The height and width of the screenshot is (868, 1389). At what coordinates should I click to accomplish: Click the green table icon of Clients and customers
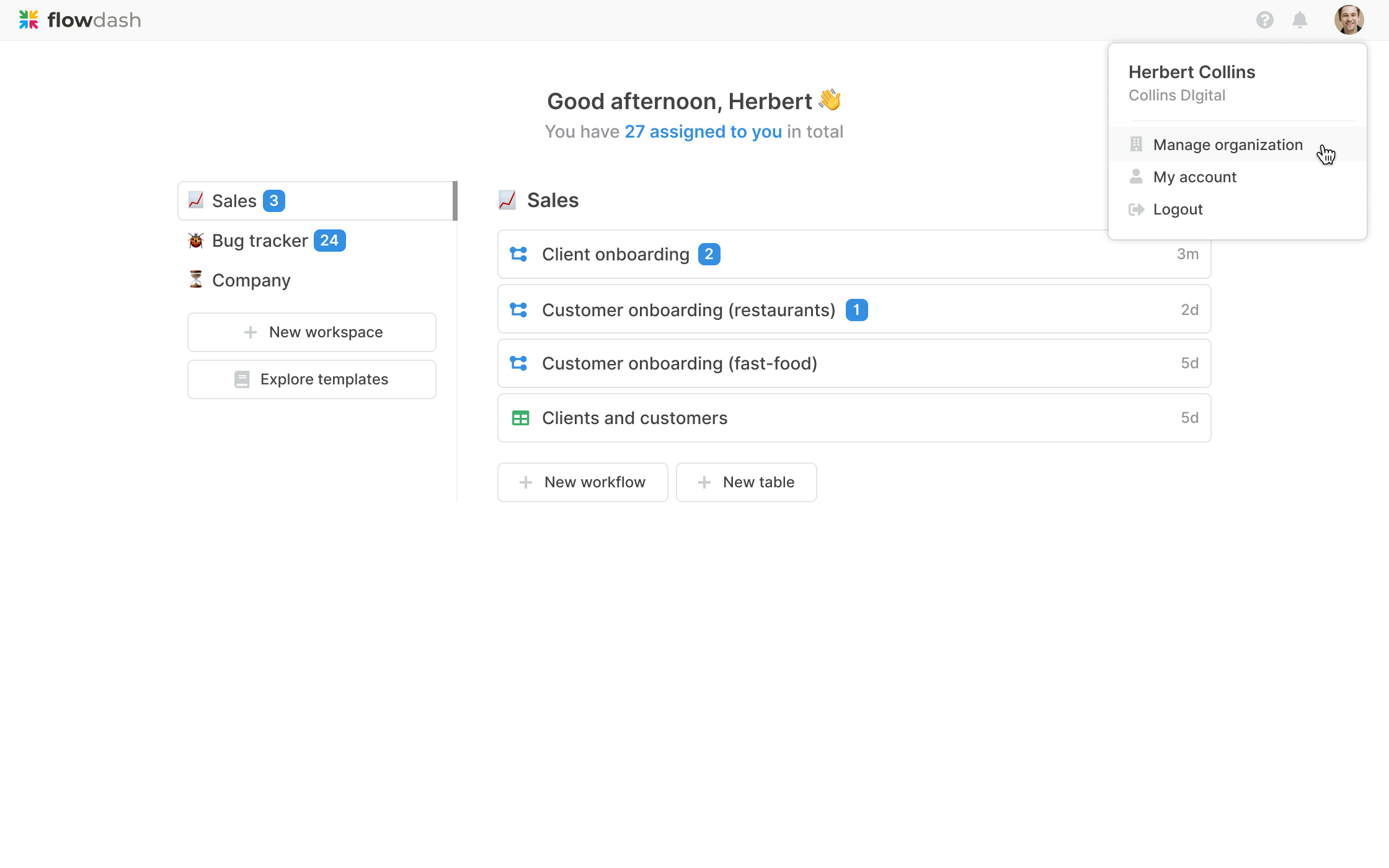[520, 418]
